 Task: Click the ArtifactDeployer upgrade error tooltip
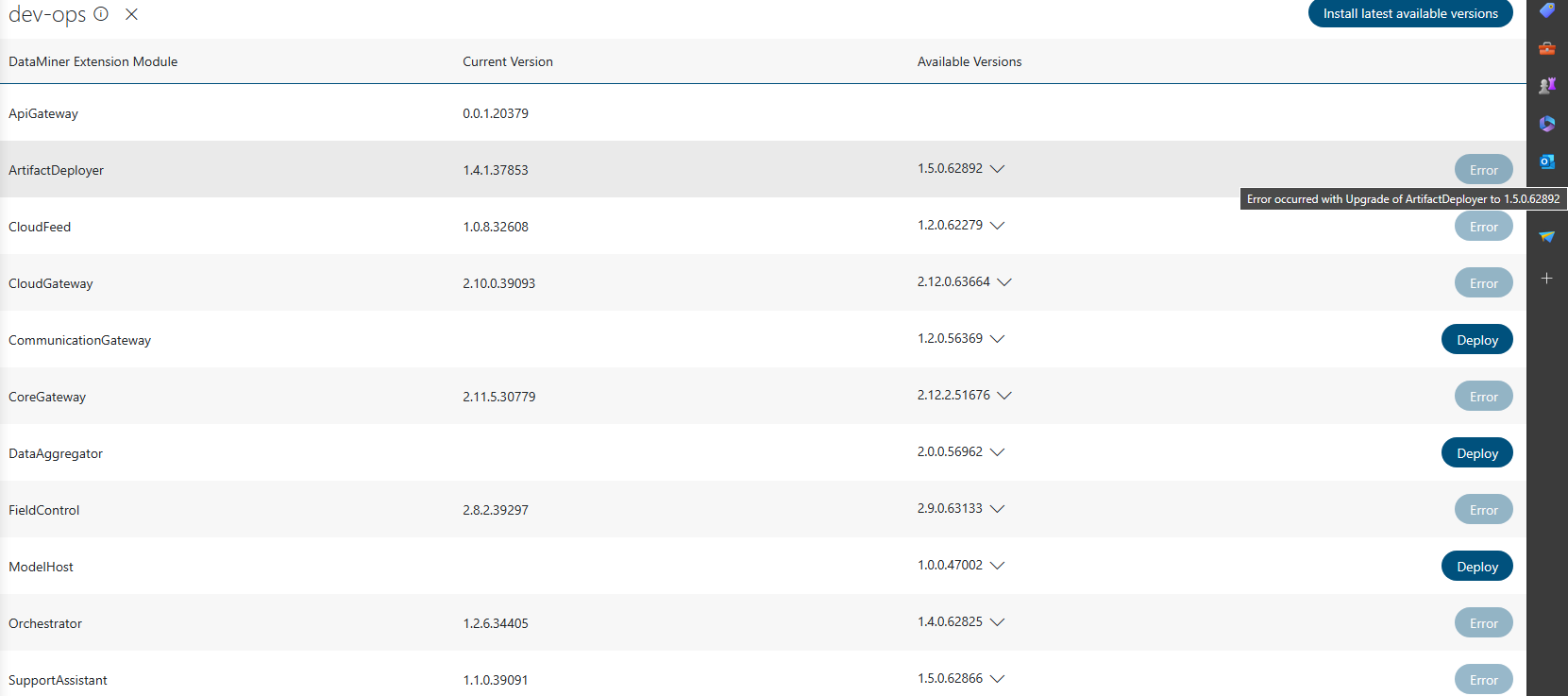1403,199
